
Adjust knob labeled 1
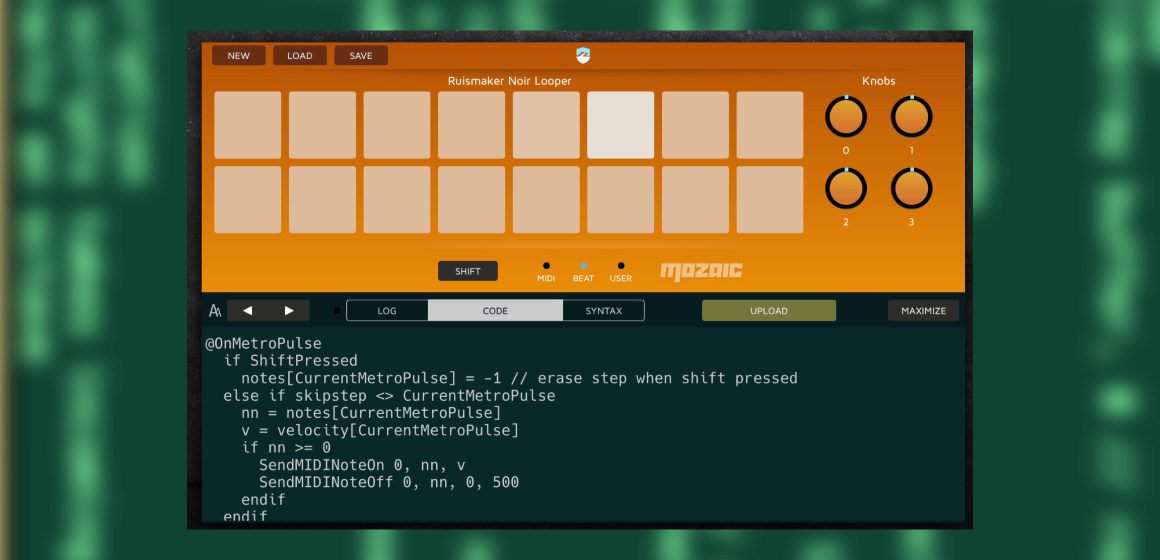(x=911, y=117)
